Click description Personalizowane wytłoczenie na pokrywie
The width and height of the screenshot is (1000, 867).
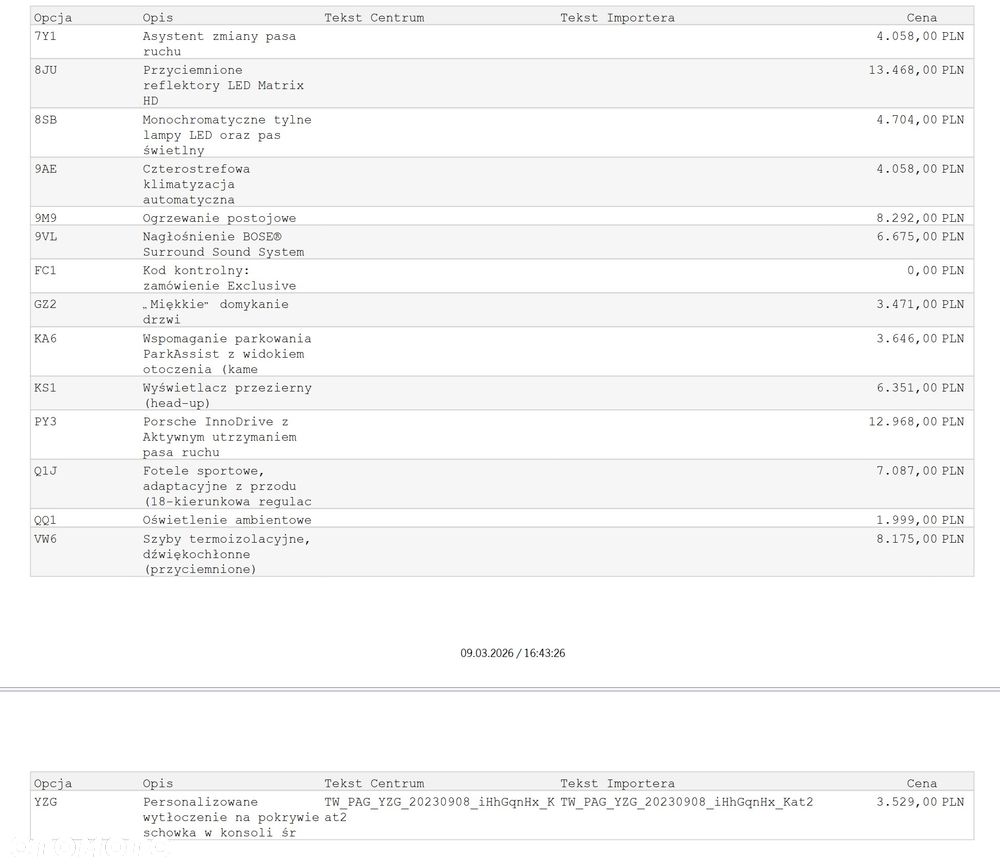coord(231,817)
